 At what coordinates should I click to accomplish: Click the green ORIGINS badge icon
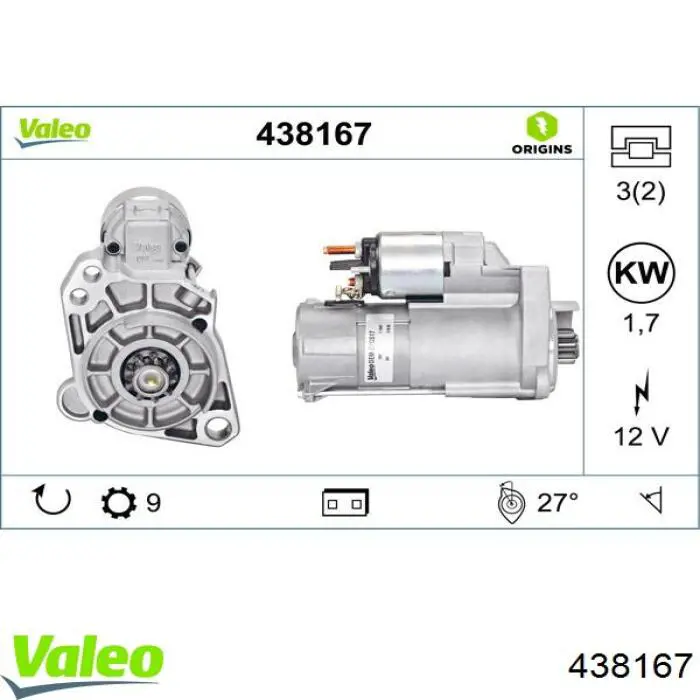[x=542, y=126]
